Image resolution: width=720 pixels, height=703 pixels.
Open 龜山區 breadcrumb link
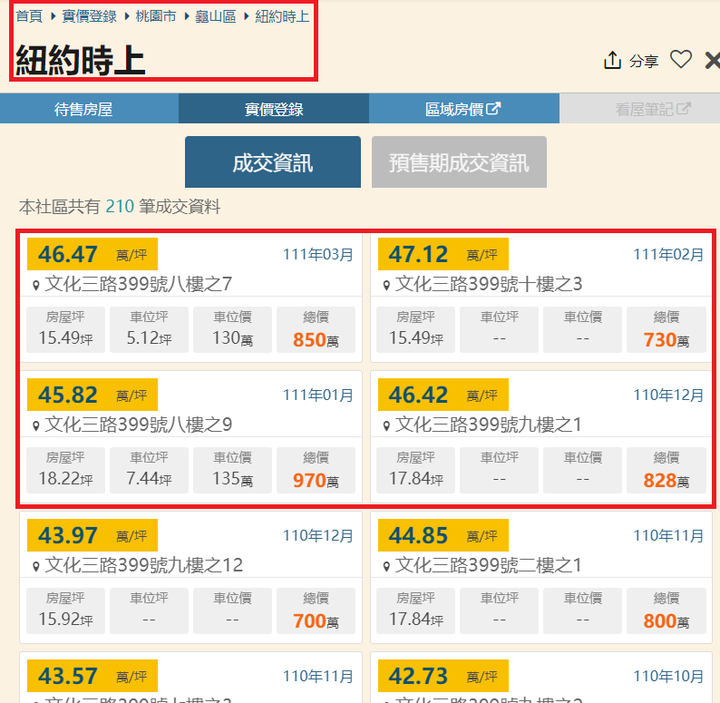(x=215, y=17)
